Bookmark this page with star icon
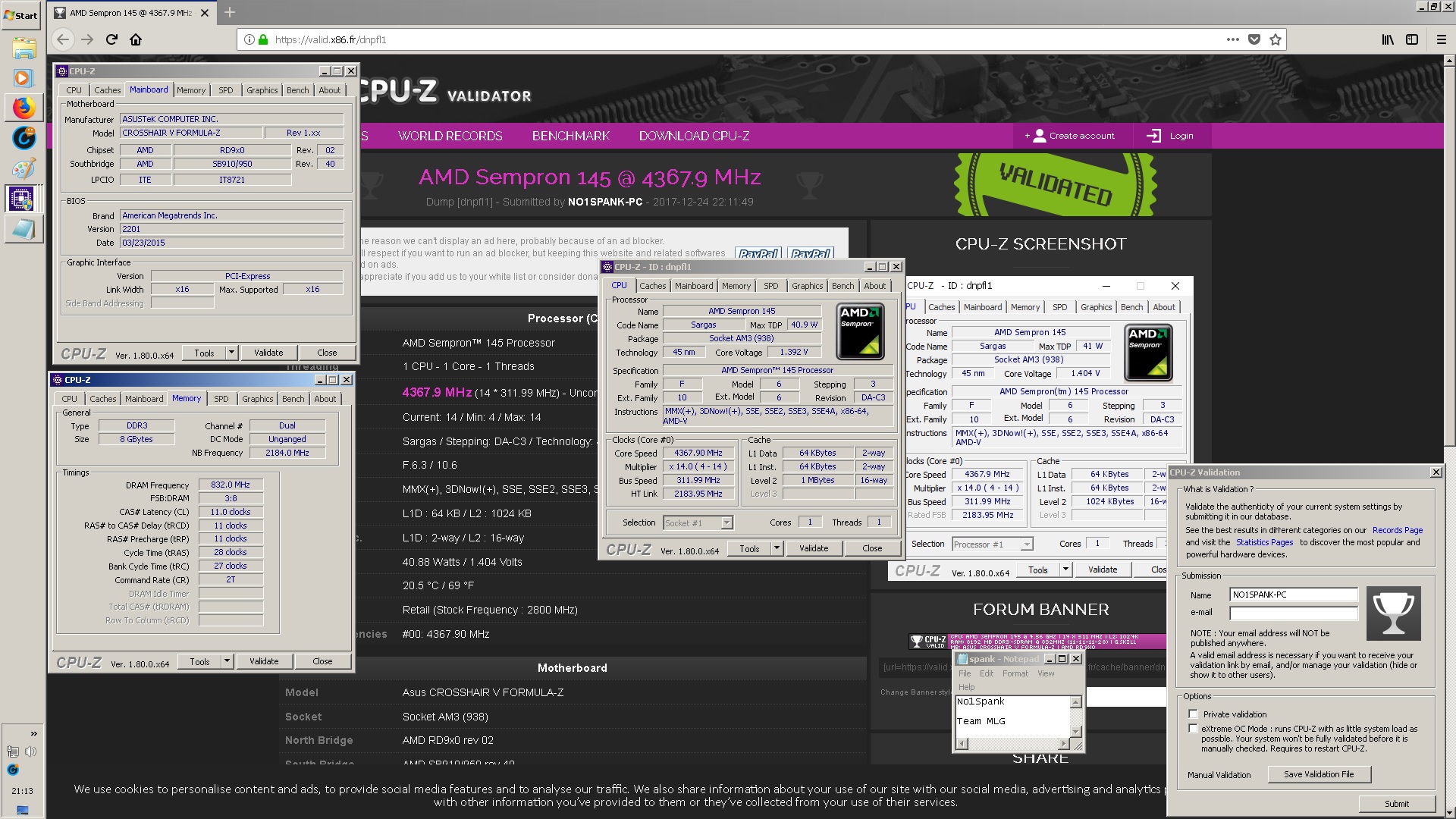 [x=1276, y=39]
